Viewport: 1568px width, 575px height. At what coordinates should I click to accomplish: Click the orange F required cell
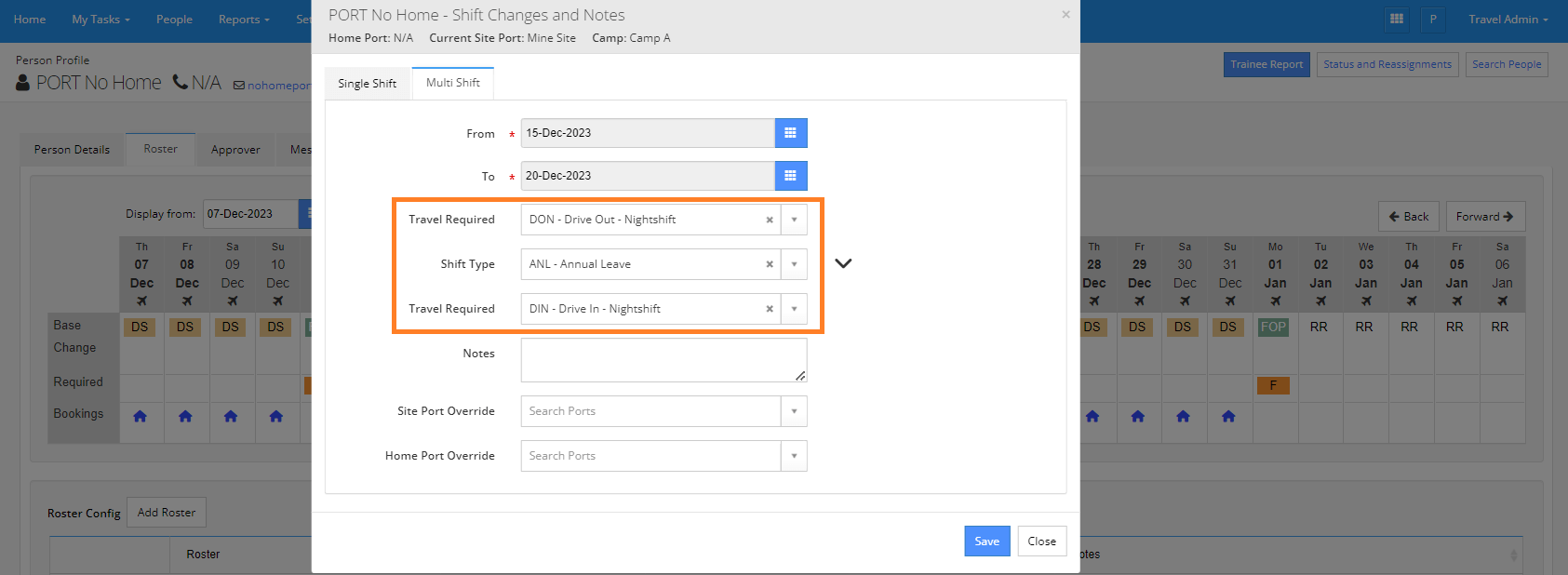tap(1273, 385)
